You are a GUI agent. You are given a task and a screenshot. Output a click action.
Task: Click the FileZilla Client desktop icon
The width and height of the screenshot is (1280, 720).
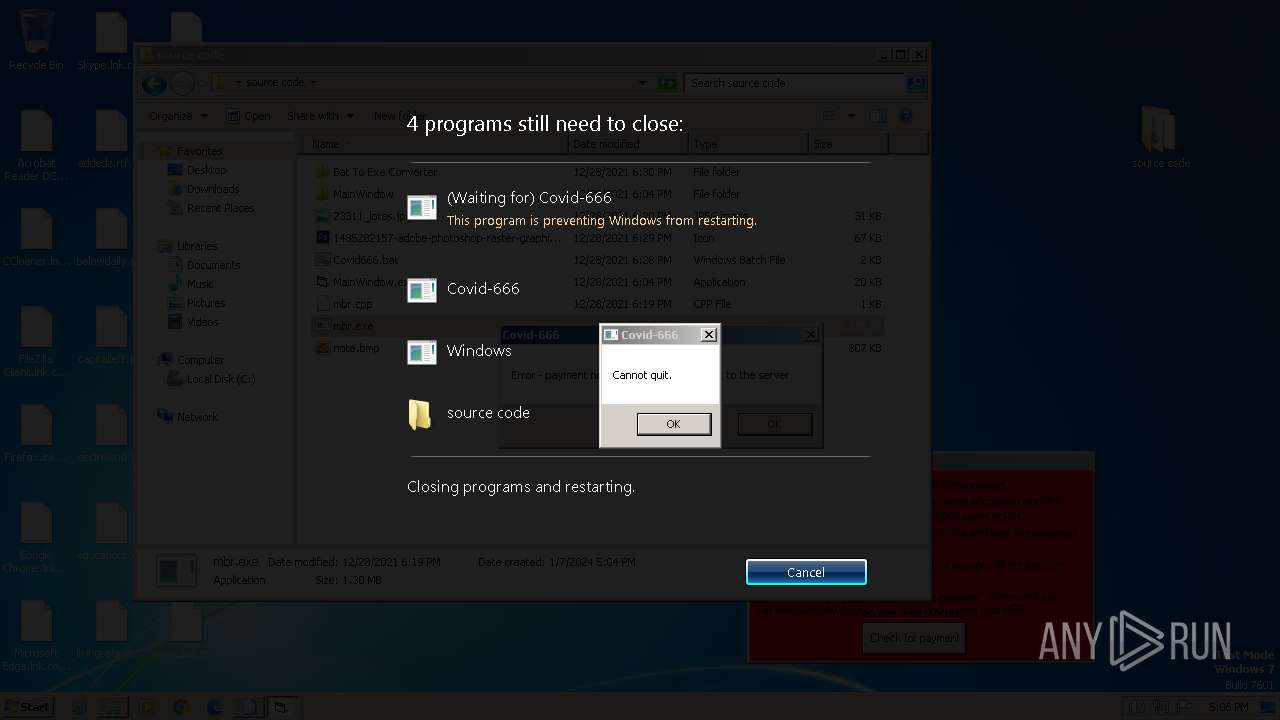pos(36,342)
